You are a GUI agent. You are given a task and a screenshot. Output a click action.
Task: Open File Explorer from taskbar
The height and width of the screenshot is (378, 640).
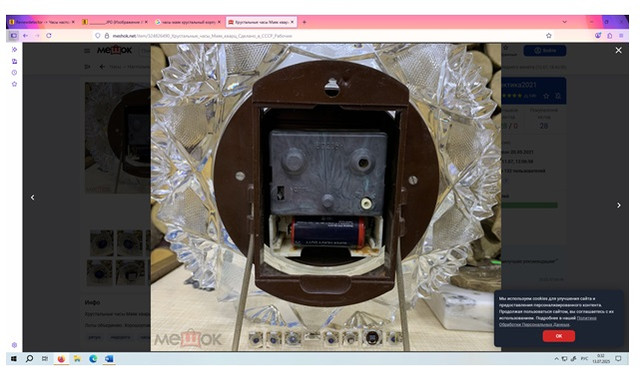(77, 359)
